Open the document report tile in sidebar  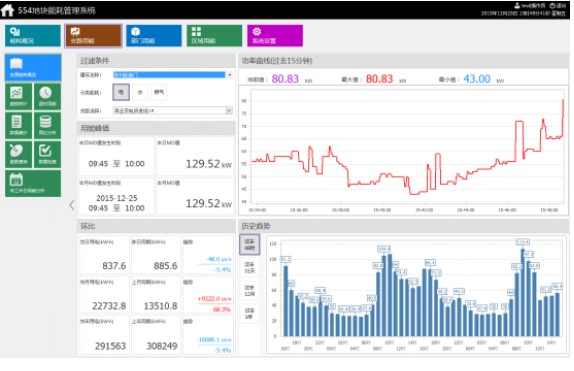pos(18,125)
